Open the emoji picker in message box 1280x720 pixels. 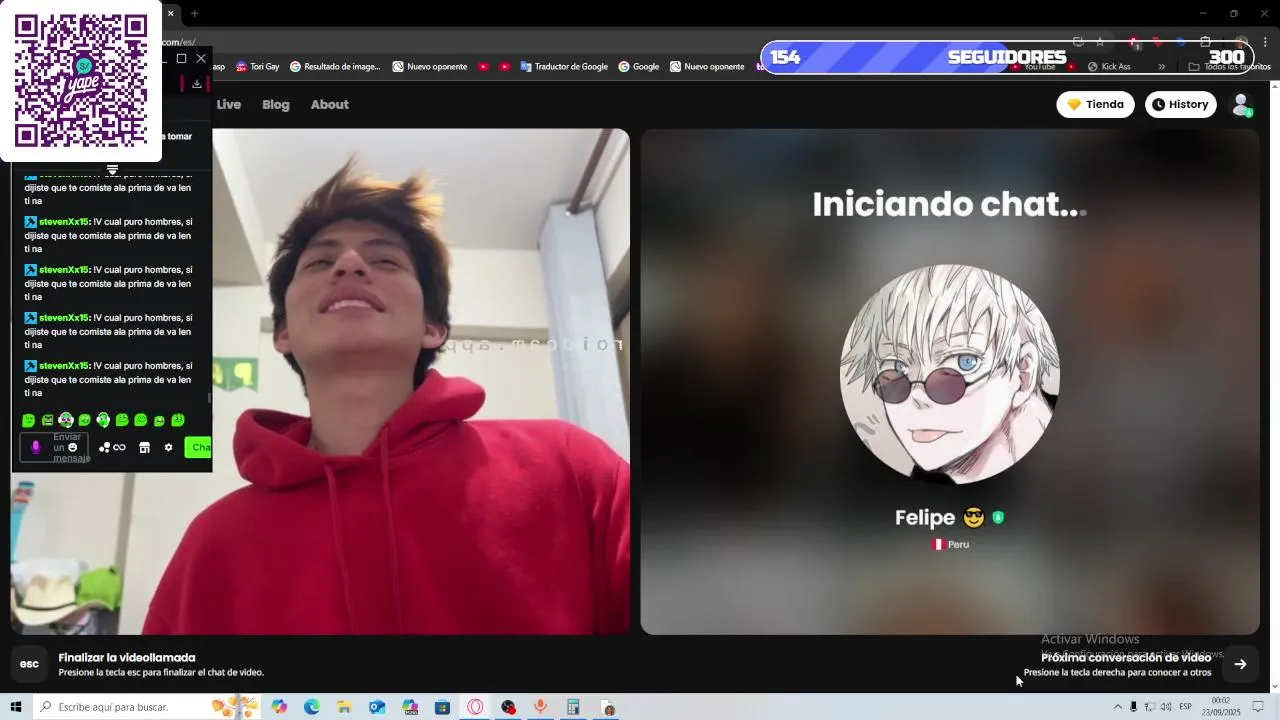tap(73, 447)
